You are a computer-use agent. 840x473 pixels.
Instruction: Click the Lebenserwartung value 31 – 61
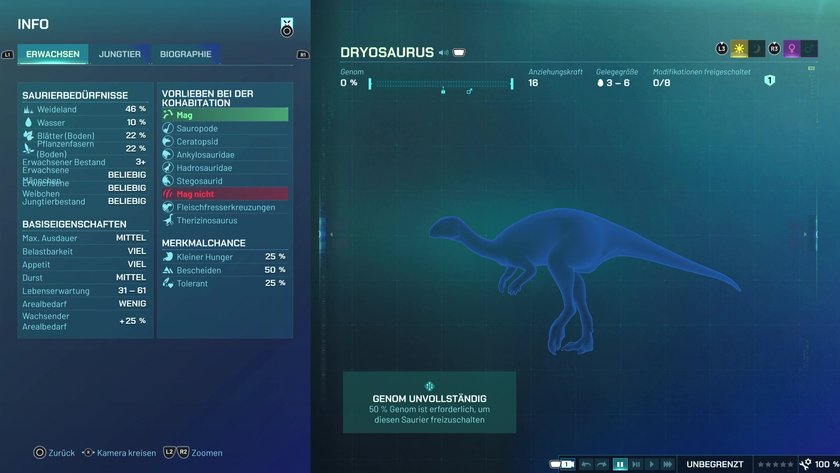pos(132,290)
